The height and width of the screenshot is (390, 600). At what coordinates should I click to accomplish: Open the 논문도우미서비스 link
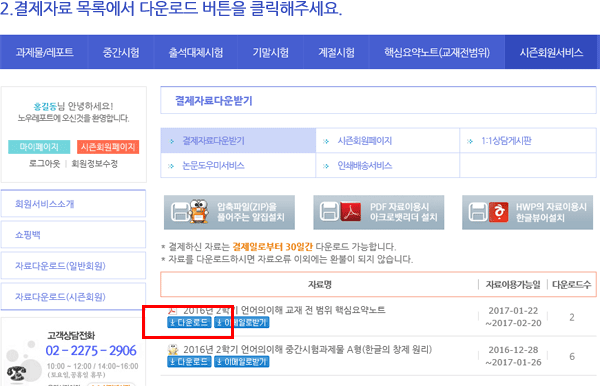pyautogui.click(x=238, y=166)
